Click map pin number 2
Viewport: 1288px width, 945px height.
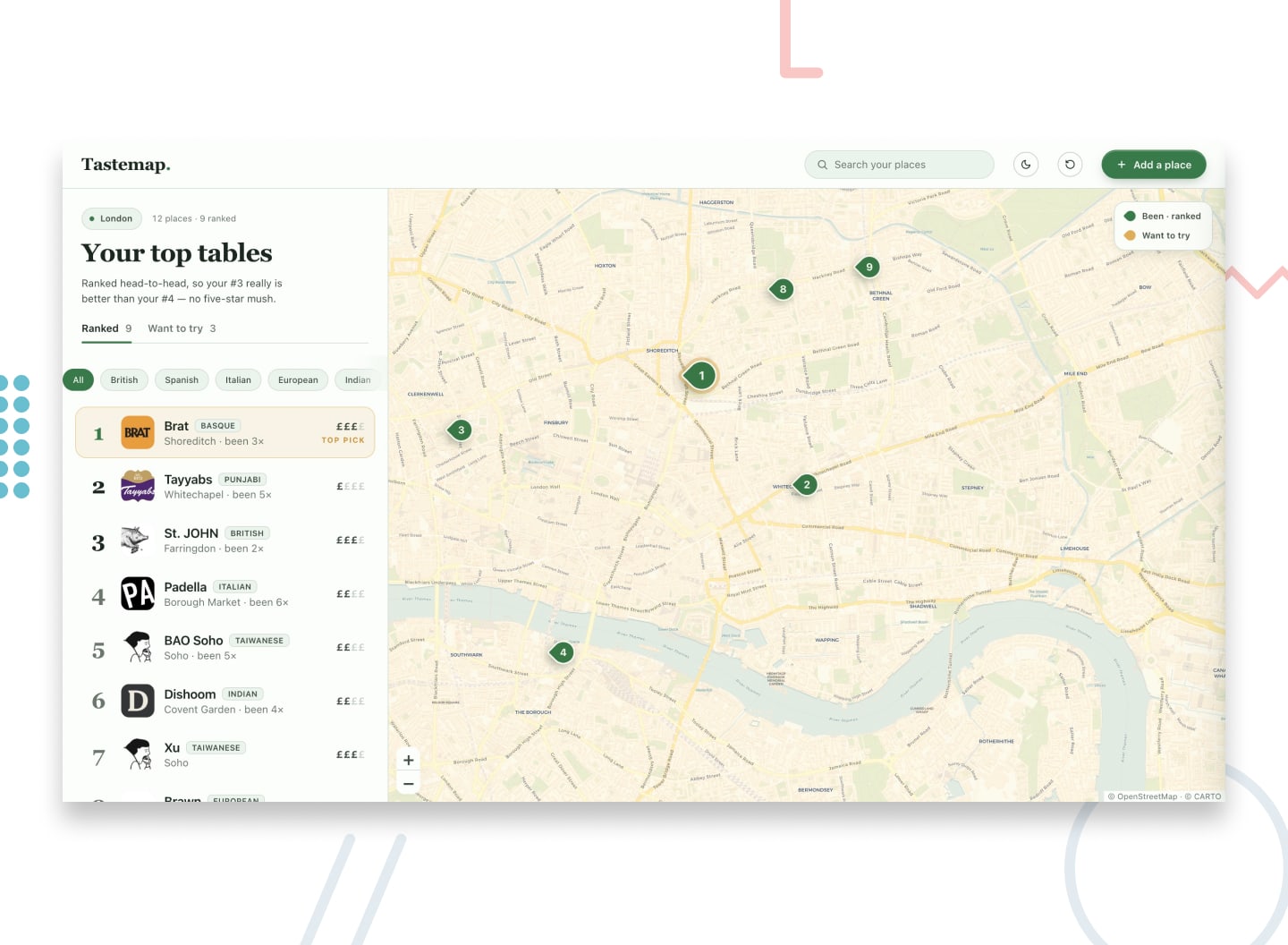(806, 485)
